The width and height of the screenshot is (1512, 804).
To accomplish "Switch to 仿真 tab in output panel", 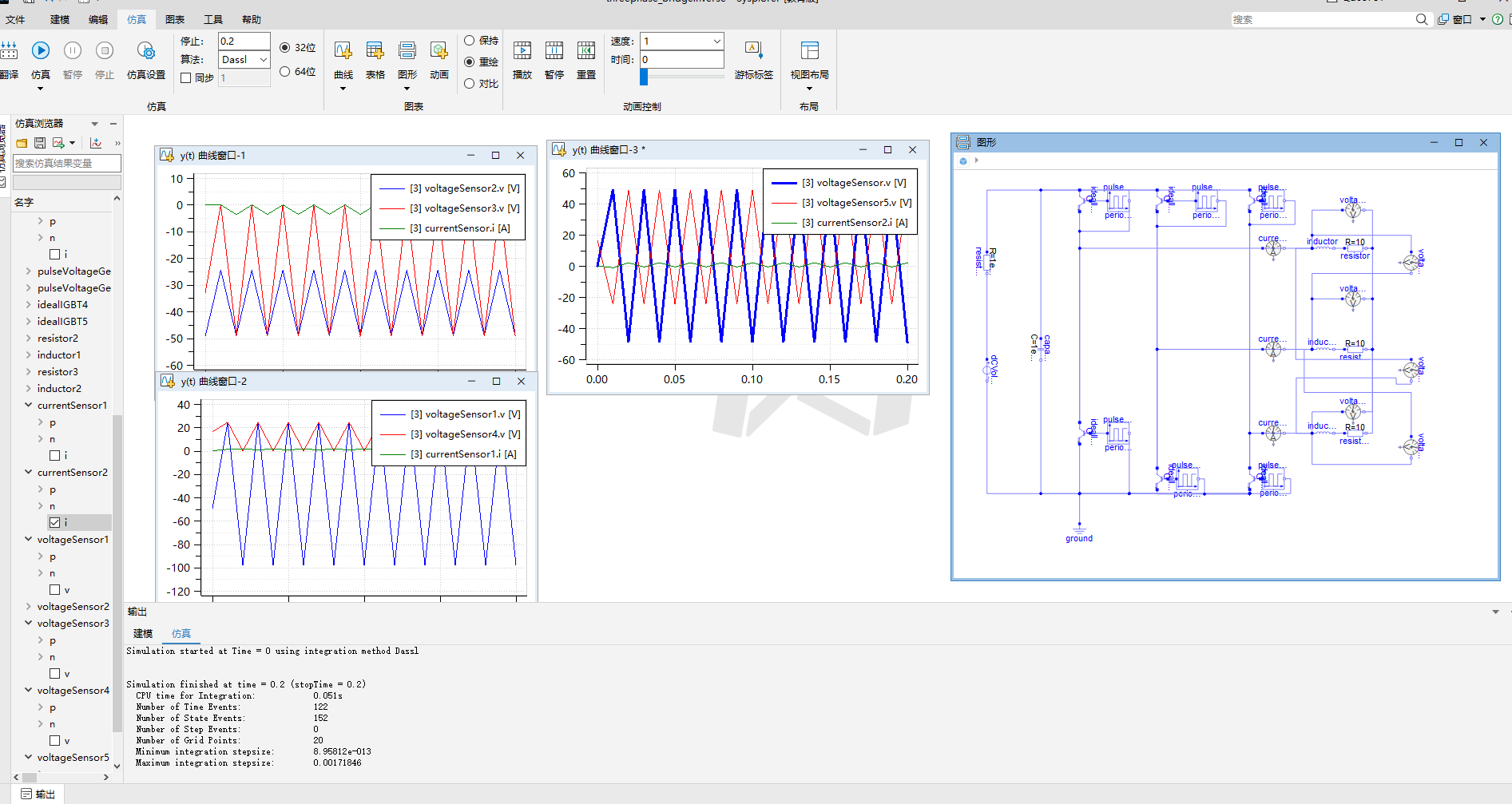I will [x=181, y=634].
